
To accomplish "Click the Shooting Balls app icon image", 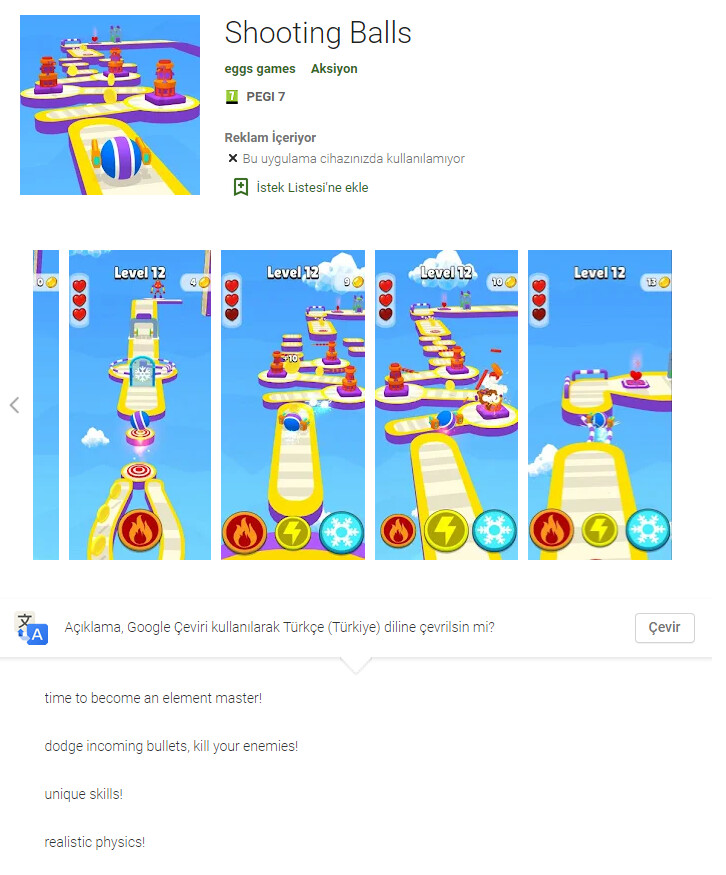I will click(110, 105).
